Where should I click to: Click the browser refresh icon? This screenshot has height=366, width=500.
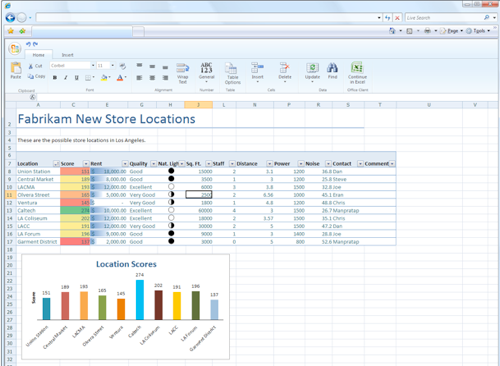387,18
